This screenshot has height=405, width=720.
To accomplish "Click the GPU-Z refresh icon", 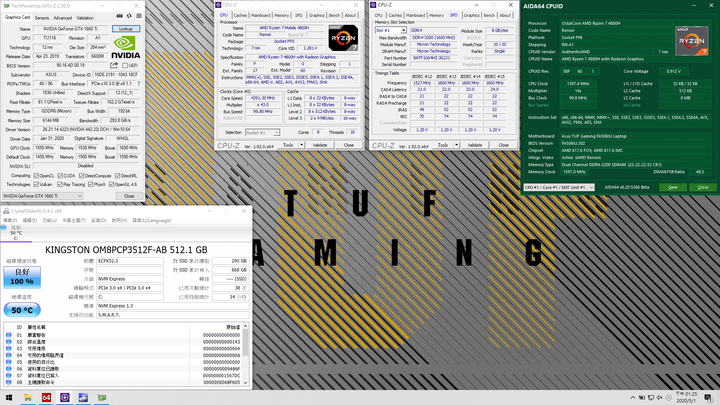I will pos(129,16).
